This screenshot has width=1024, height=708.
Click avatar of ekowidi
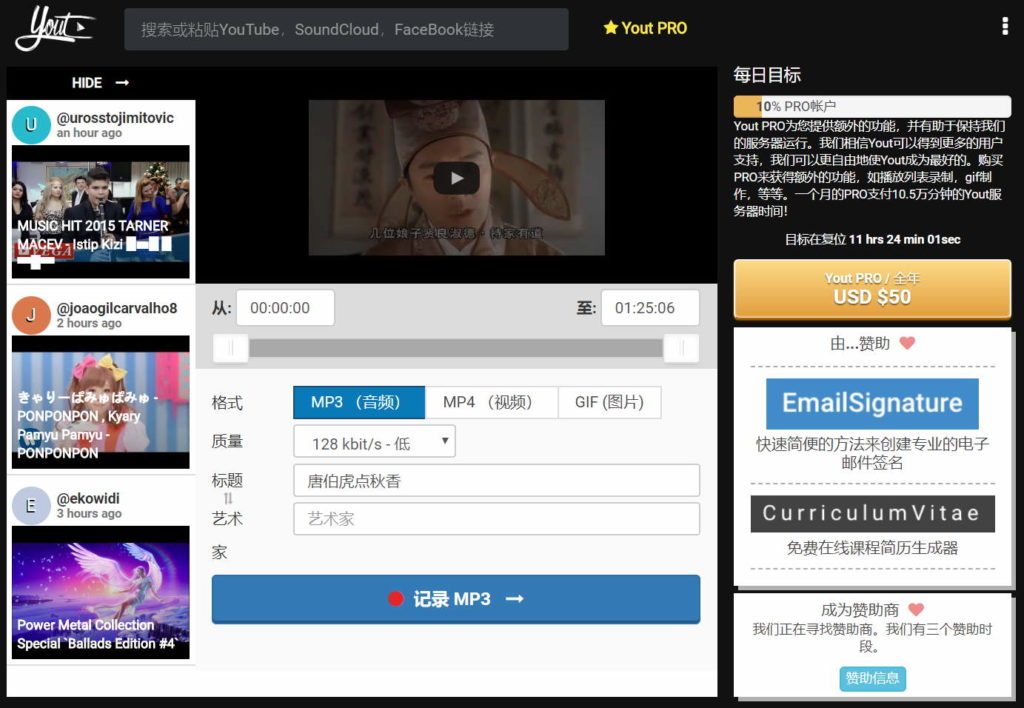tap(31, 505)
